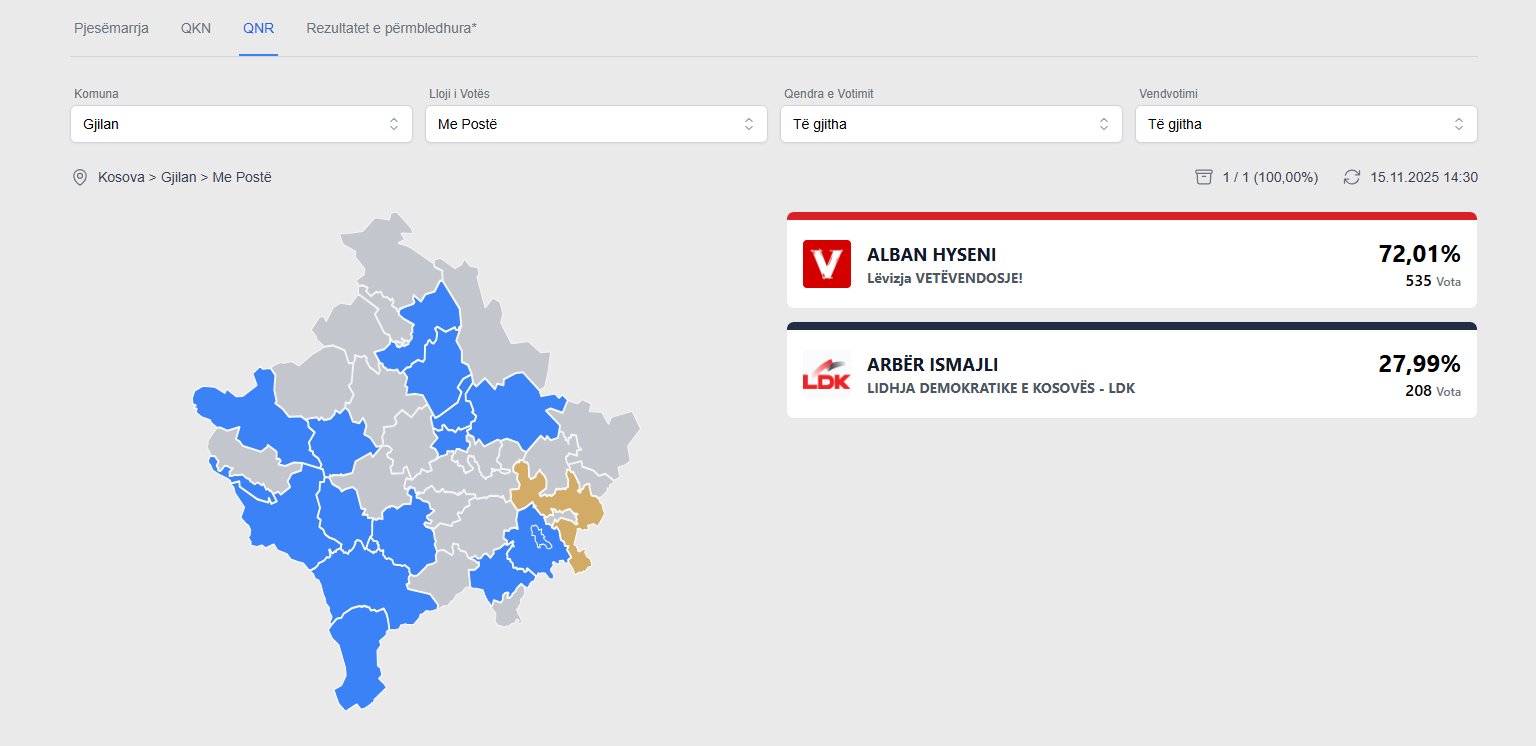Click the 72,01% percentage for Alban Hyseni
Viewport: 1536px width, 746px height.
1419,254
